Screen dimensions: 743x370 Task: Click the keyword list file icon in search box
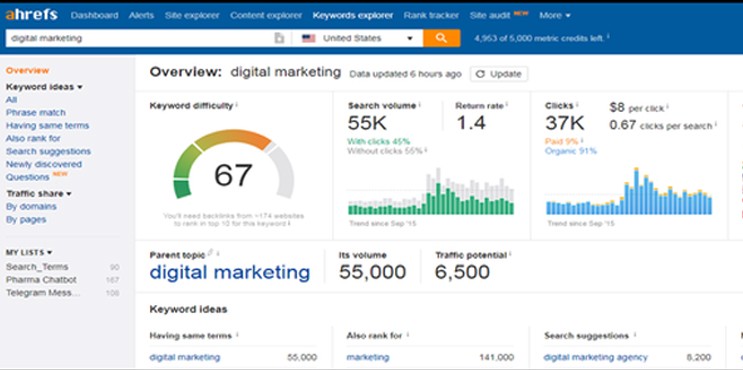click(x=279, y=38)
